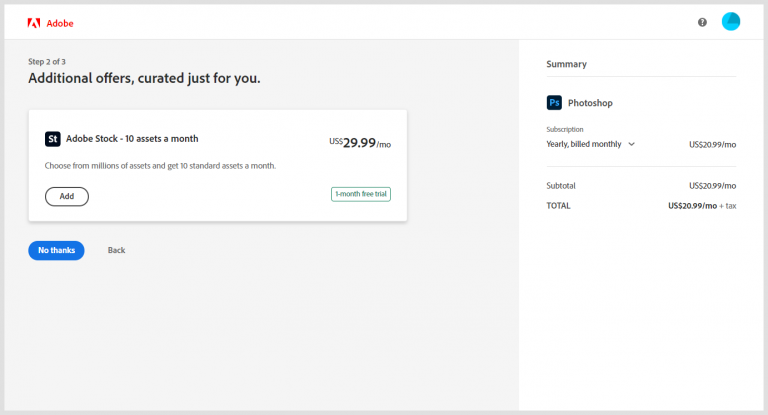Click the TOTAL price amount

coord(692,205)
